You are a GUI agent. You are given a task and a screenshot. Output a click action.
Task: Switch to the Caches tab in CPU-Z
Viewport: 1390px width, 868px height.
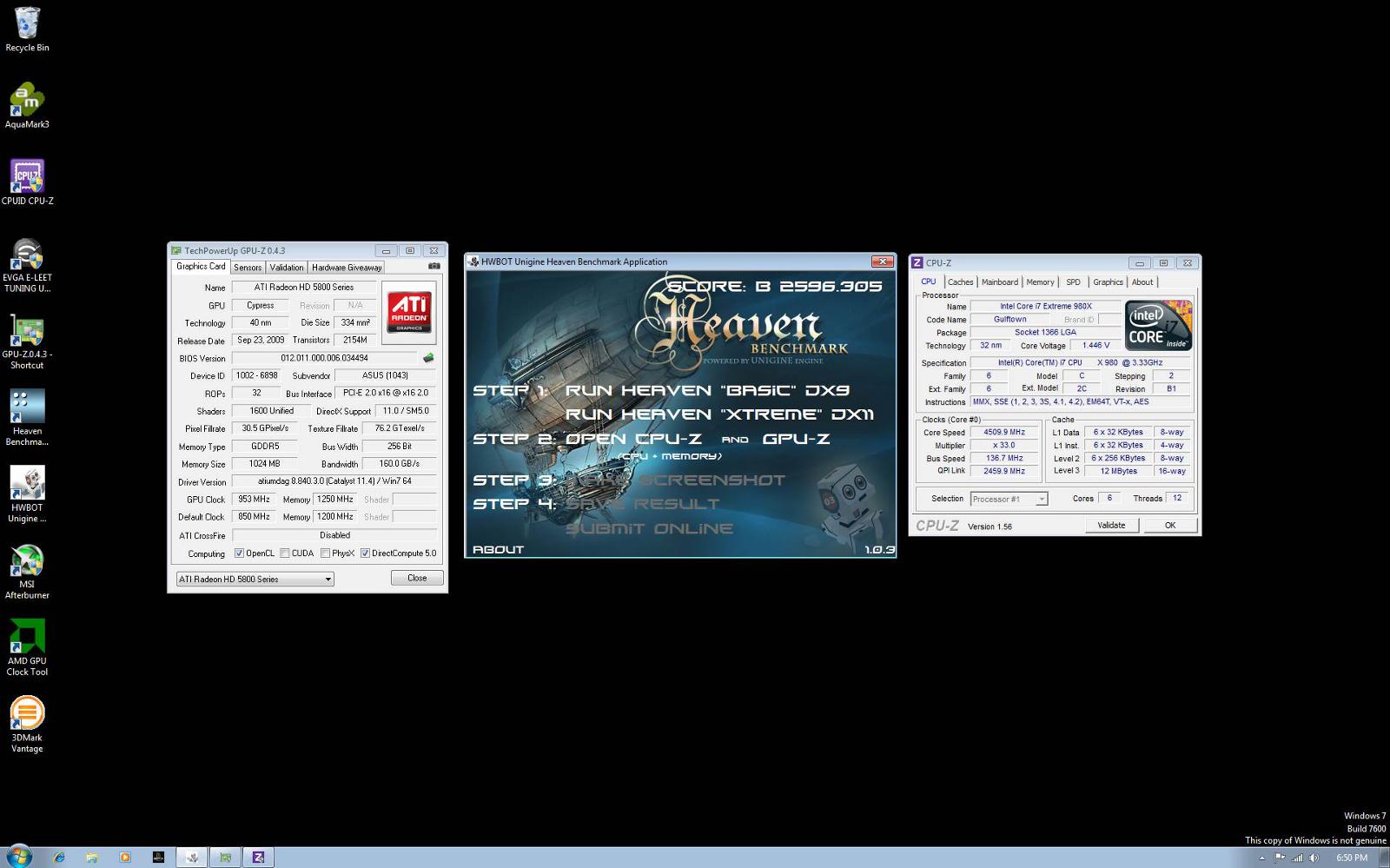coord(960,282)
